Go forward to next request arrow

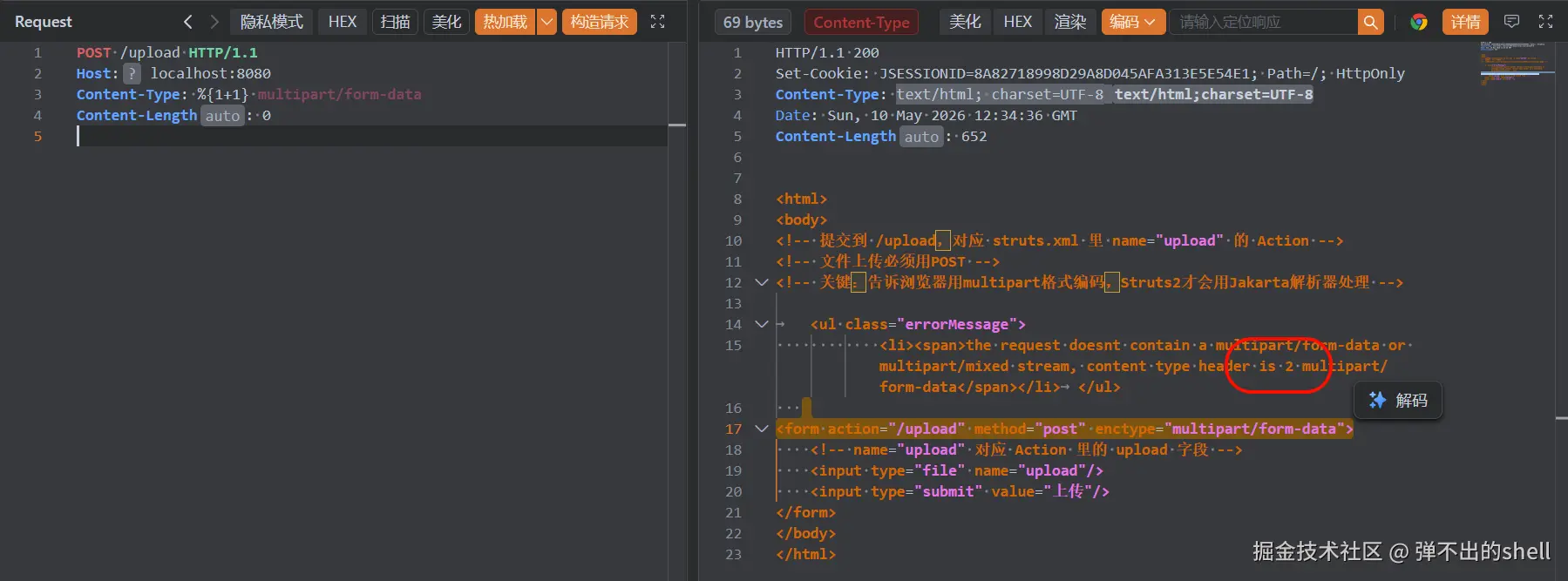[214, 22]
